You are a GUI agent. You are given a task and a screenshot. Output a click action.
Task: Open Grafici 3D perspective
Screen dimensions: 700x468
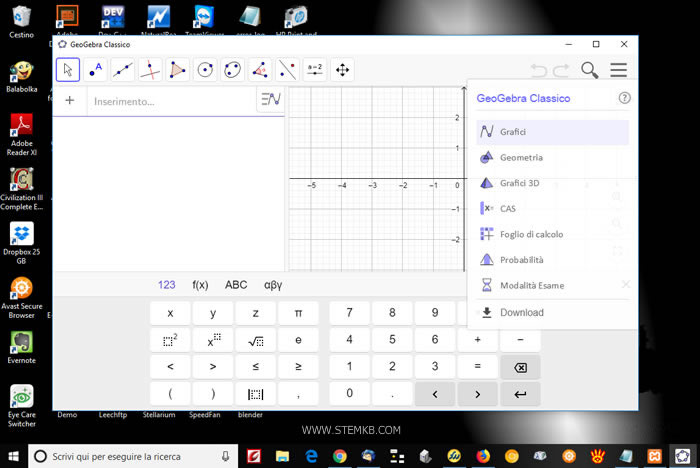pyautogui.click(x=519, y=183)
